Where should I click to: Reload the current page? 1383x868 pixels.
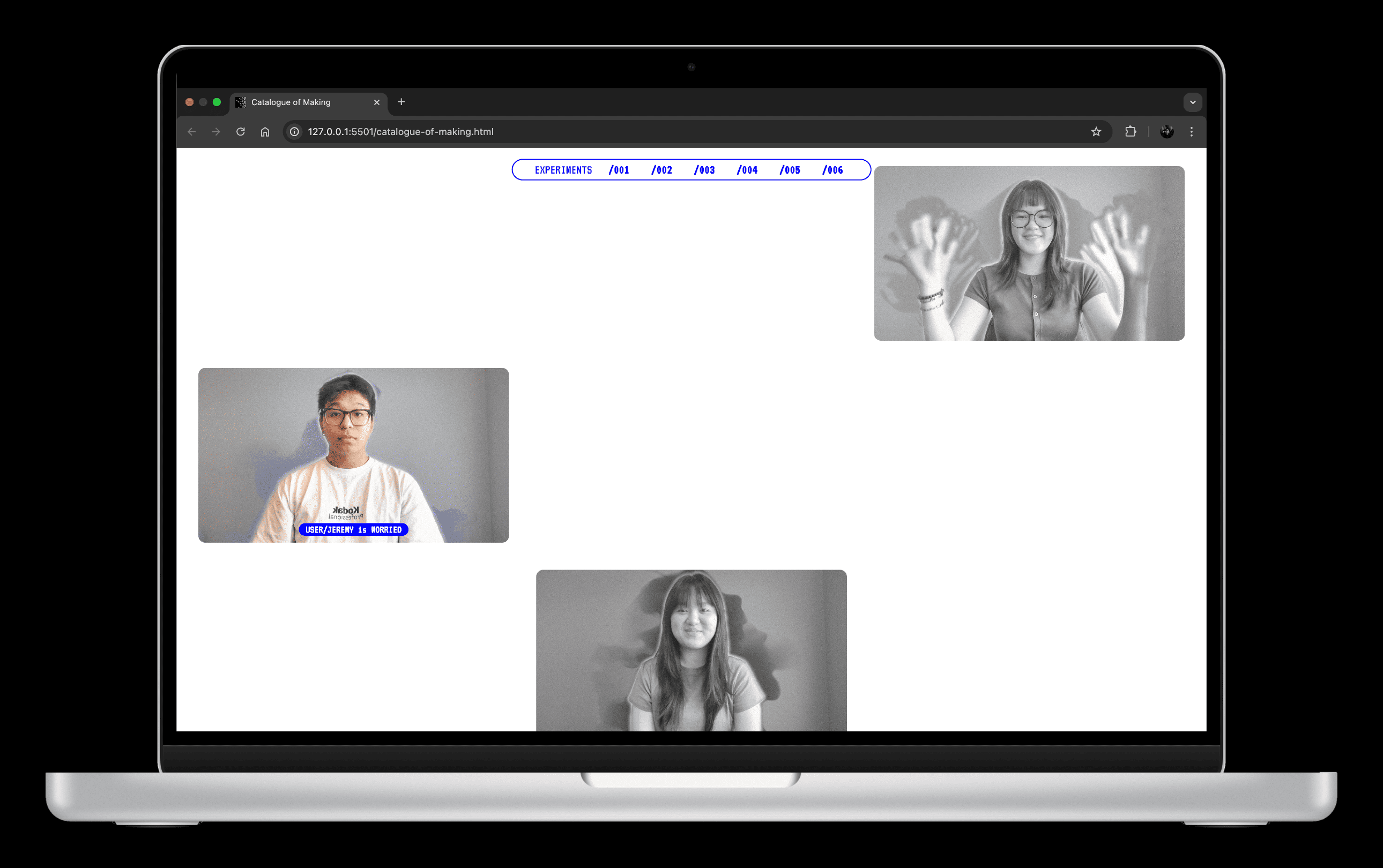(241, 131)
